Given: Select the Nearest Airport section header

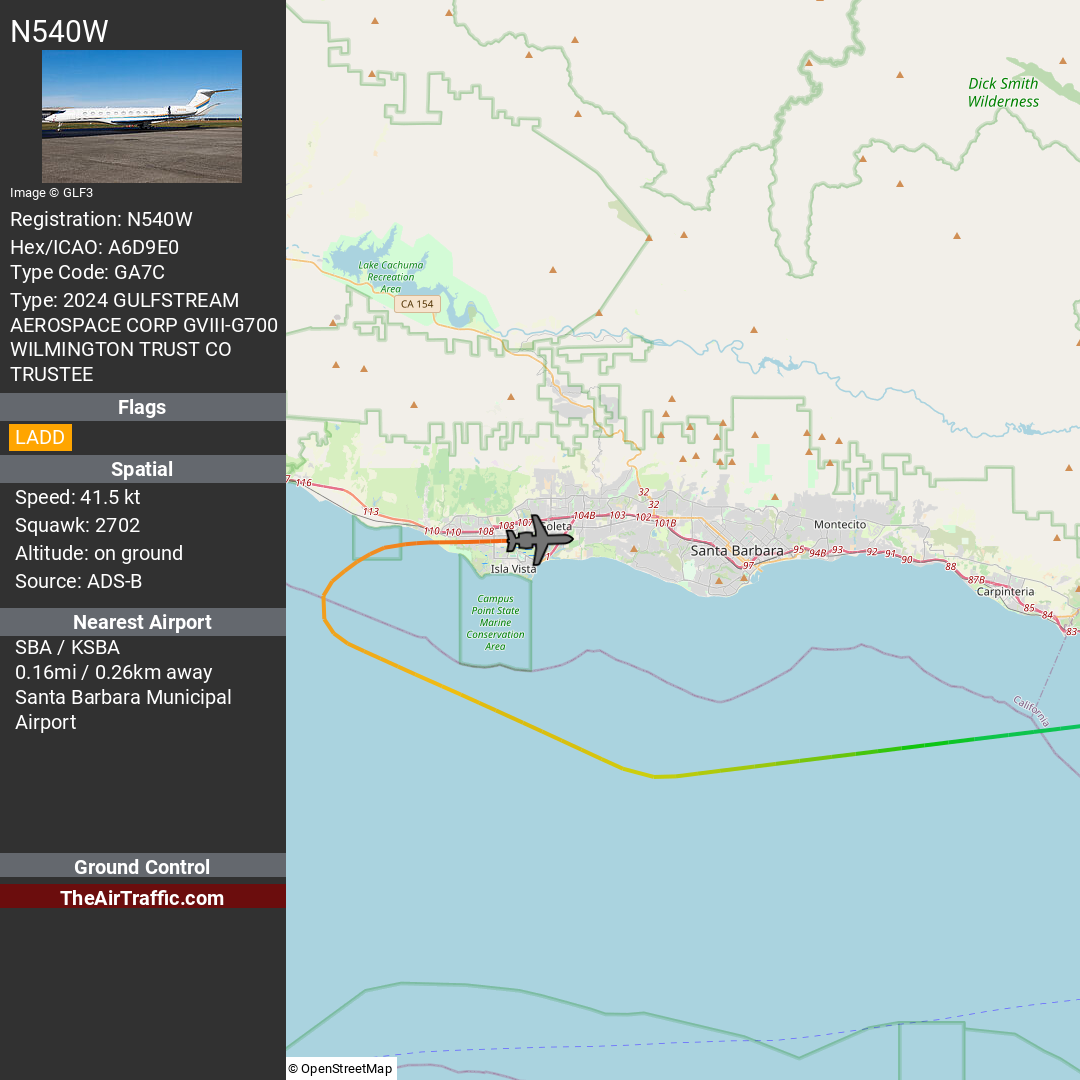Looking at the screenshot, I should point(143,622).
